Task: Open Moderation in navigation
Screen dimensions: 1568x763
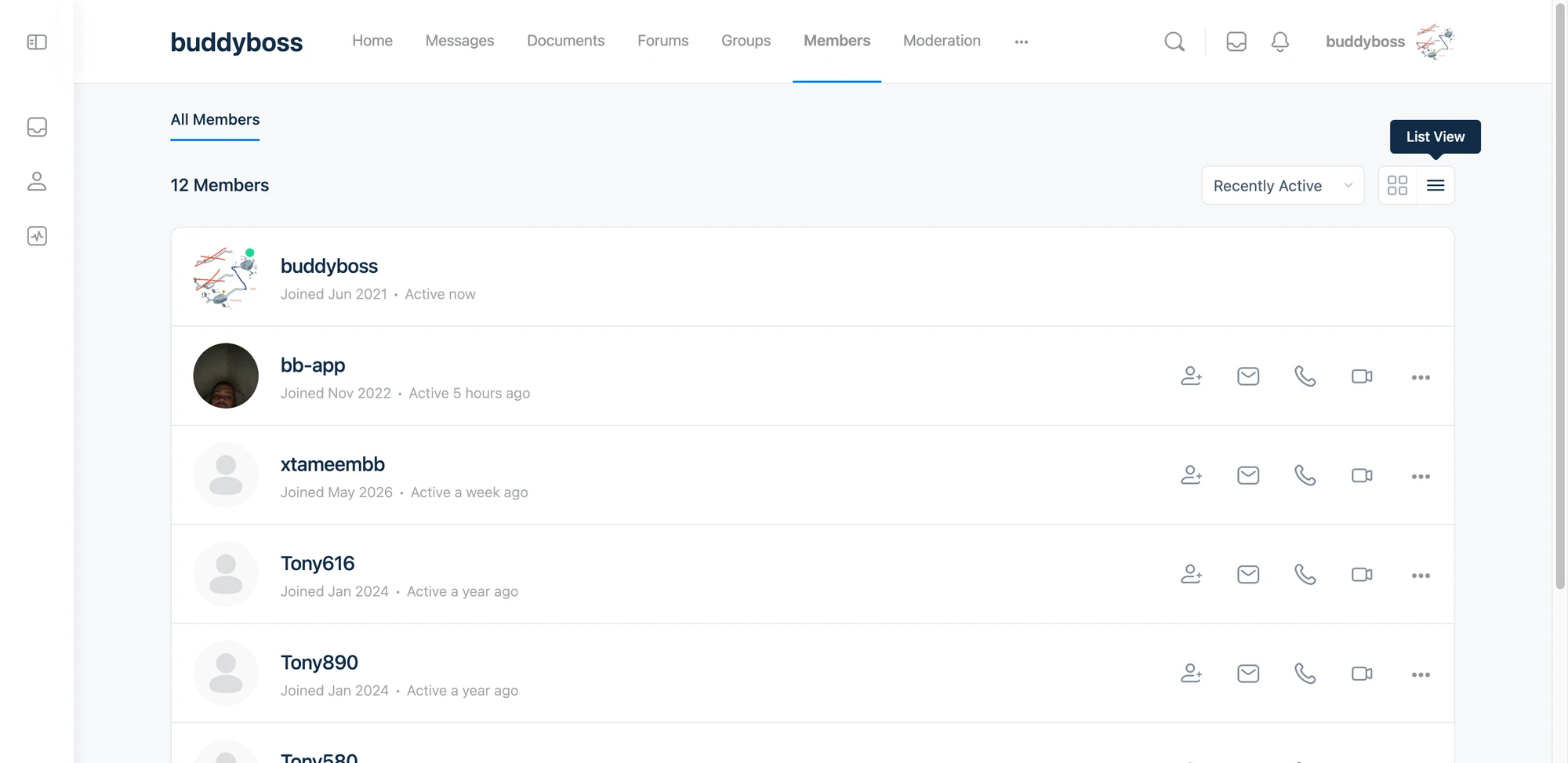Action: [x=942, y=41]
